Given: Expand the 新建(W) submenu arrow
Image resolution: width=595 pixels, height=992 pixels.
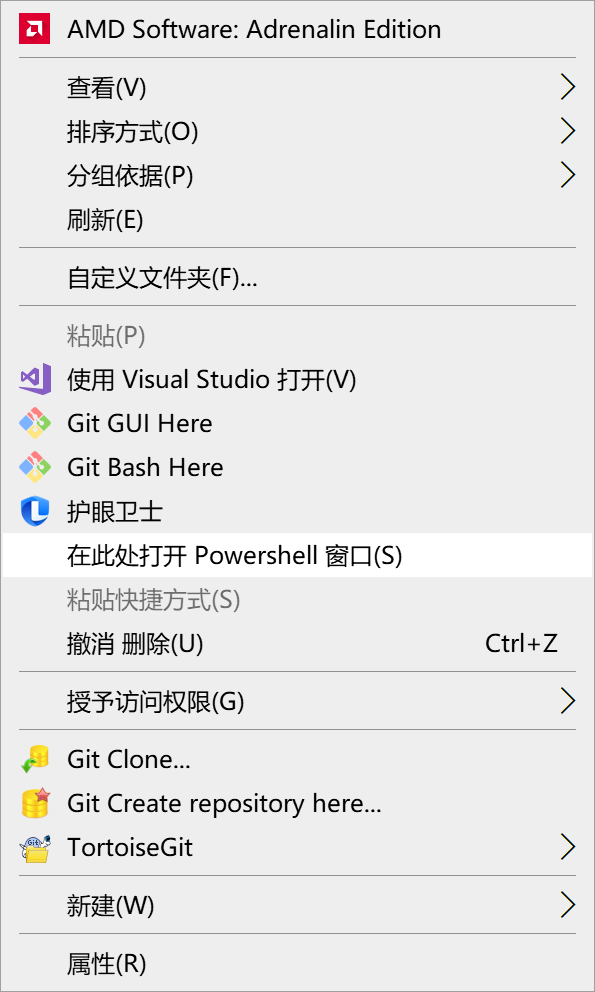Looking at the screenshot, I should 568,905.
